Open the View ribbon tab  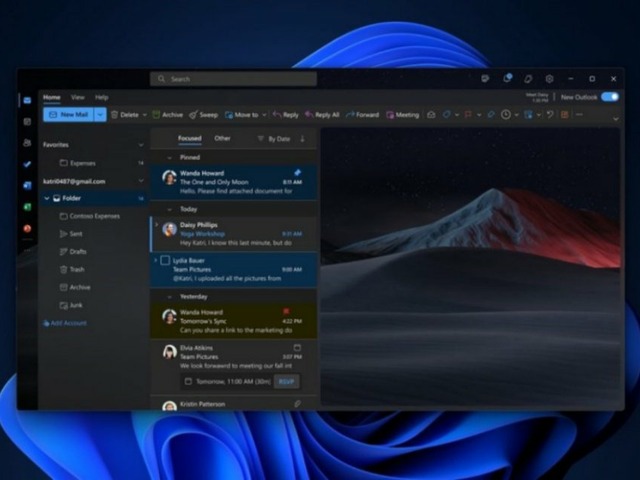[x=77, y=97]
